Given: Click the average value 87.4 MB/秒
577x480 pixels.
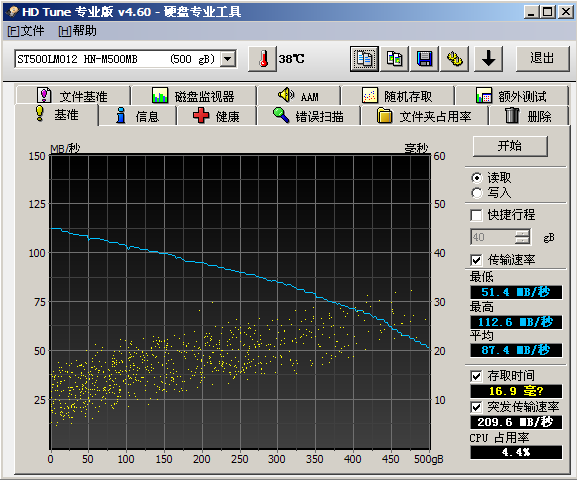Looking at the screenshot, I should (516, 350).
